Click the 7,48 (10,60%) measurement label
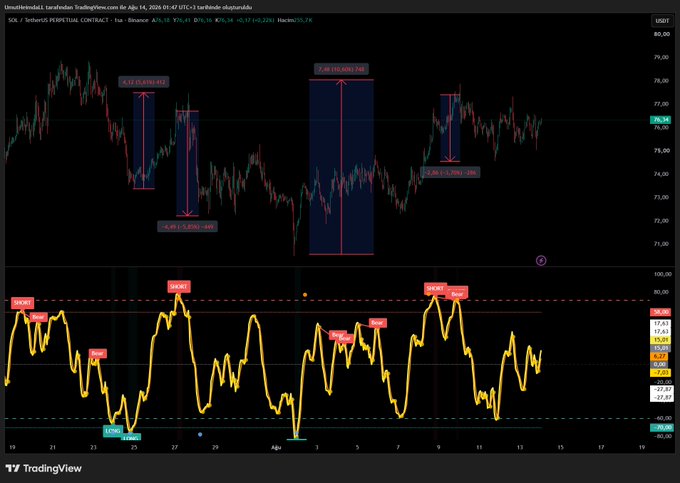The width and height of the screenshot is (680, 483). pyautogui.click(x=341, y=69)
